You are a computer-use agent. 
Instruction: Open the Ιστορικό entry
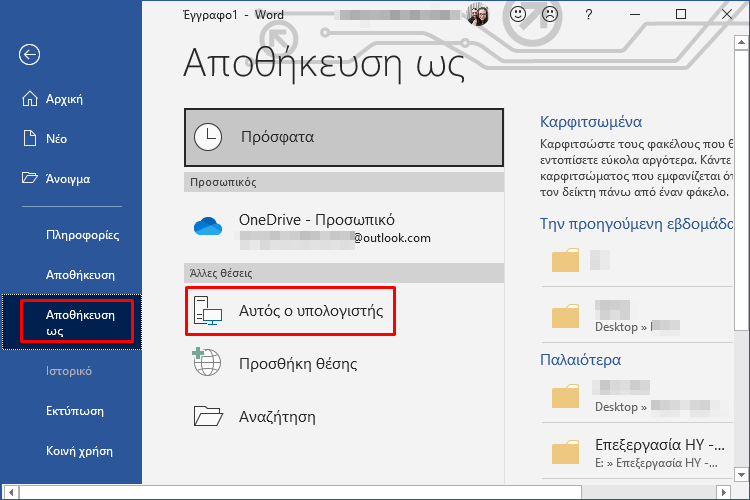tap(71, 371)
